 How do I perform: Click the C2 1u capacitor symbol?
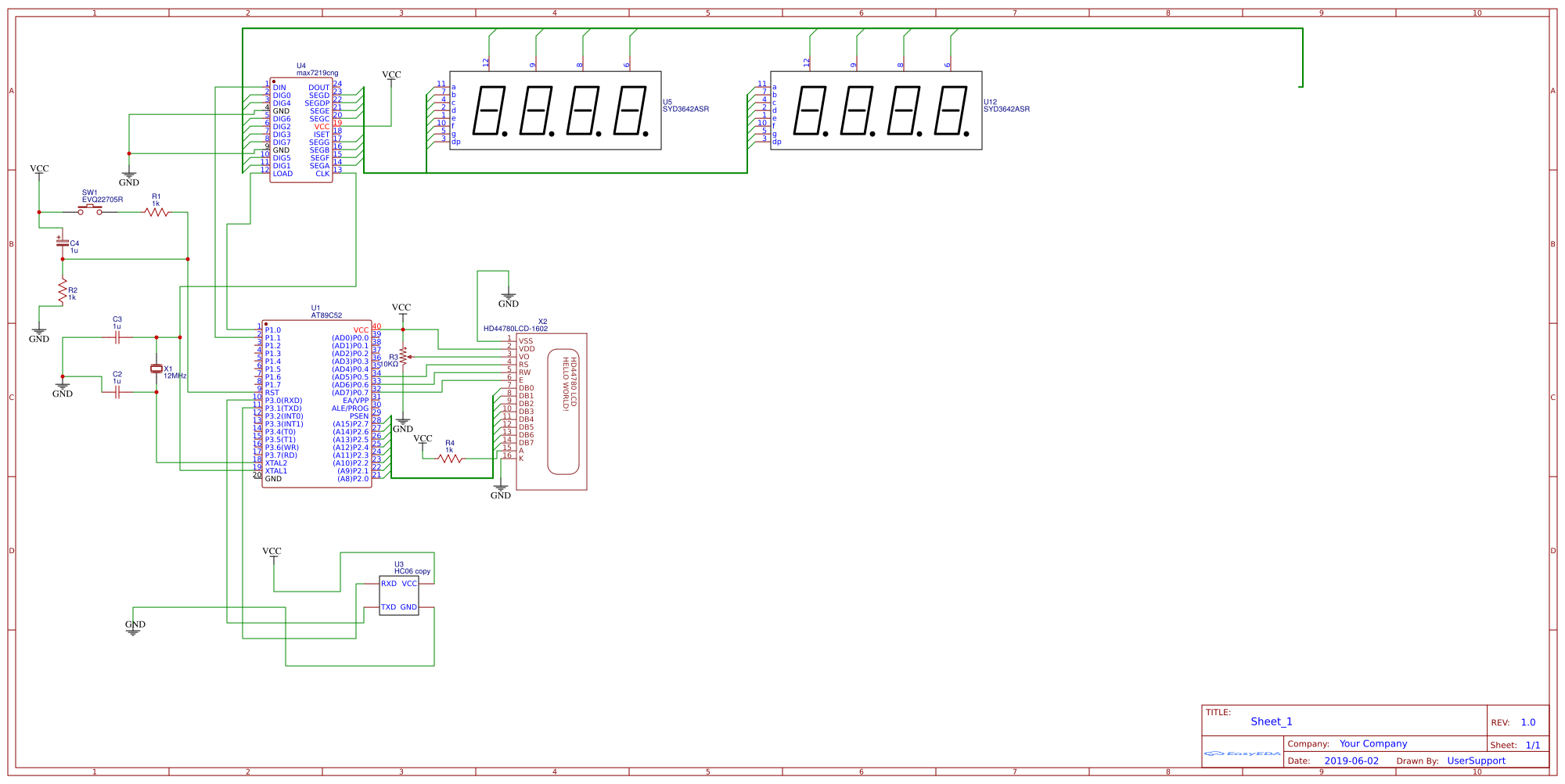(117, 392)
